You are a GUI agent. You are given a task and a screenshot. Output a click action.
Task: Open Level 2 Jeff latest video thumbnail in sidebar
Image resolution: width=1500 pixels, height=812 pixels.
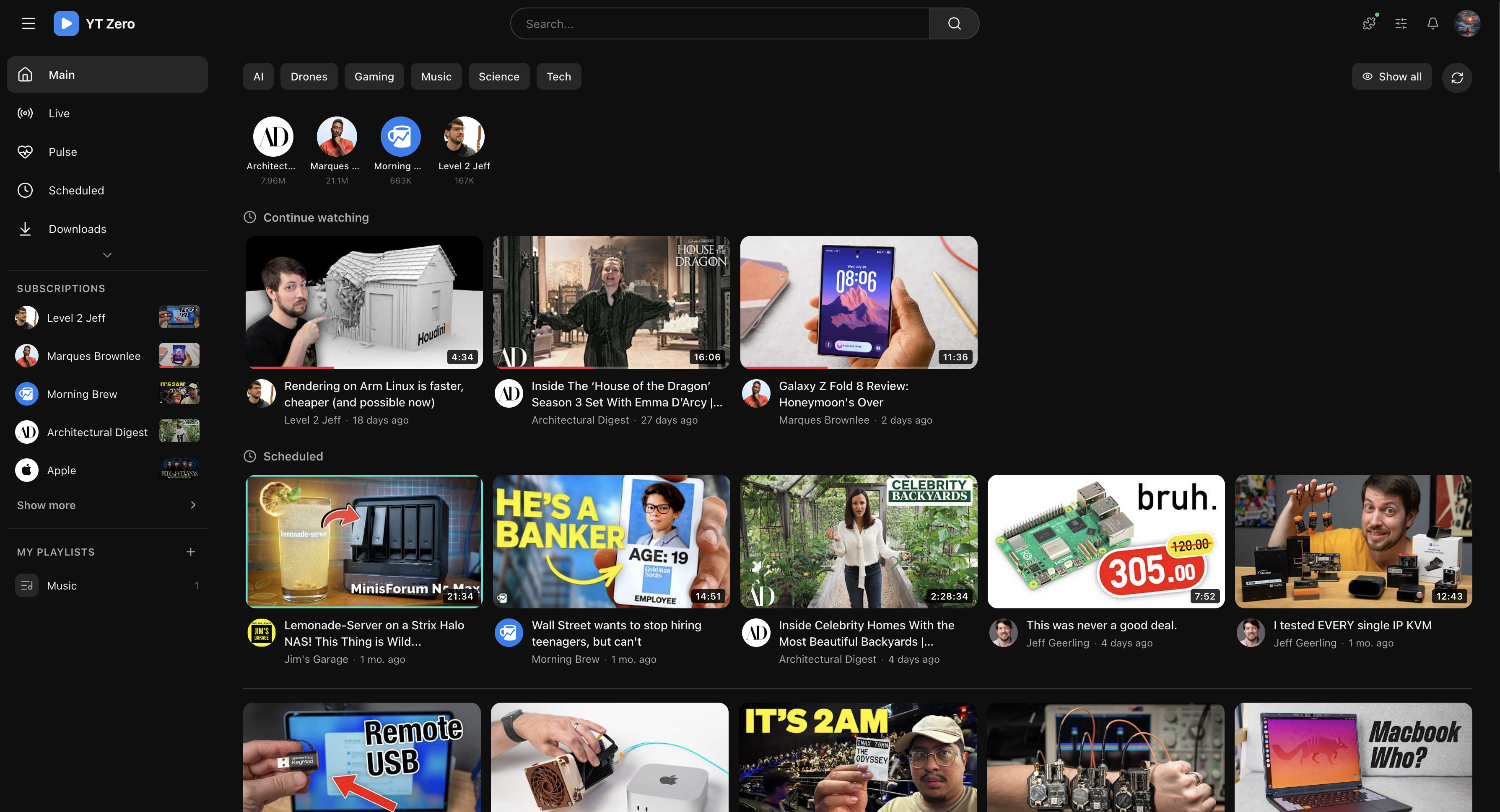coord(179,317)
